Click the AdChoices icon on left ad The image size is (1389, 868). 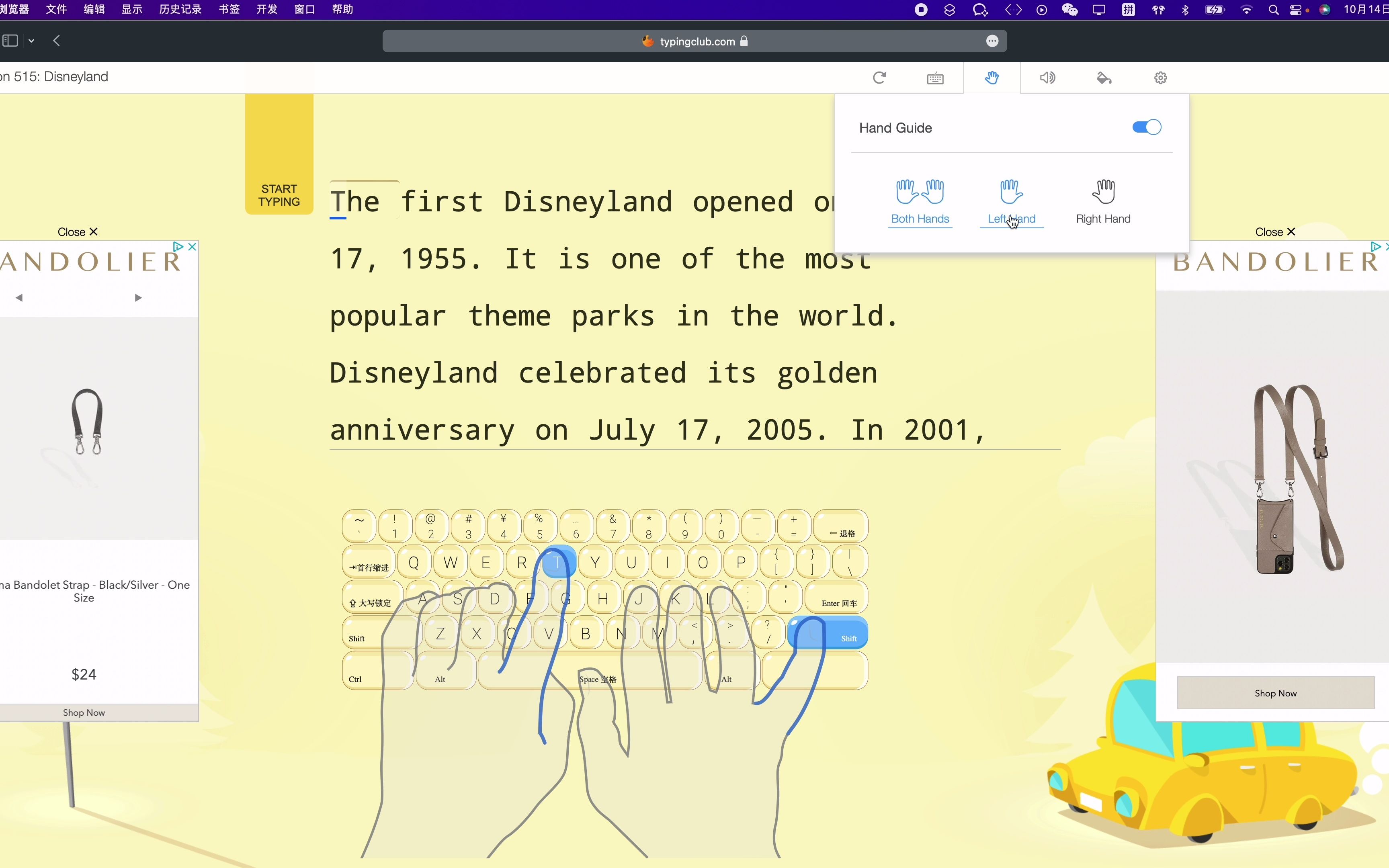(178, 246)
